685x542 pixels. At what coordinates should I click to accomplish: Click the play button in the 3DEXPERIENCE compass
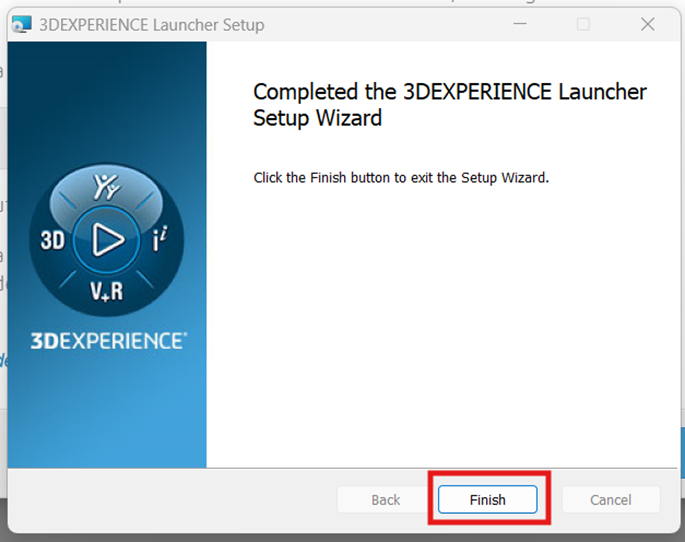pyautogui.click(x=107, y=240)
